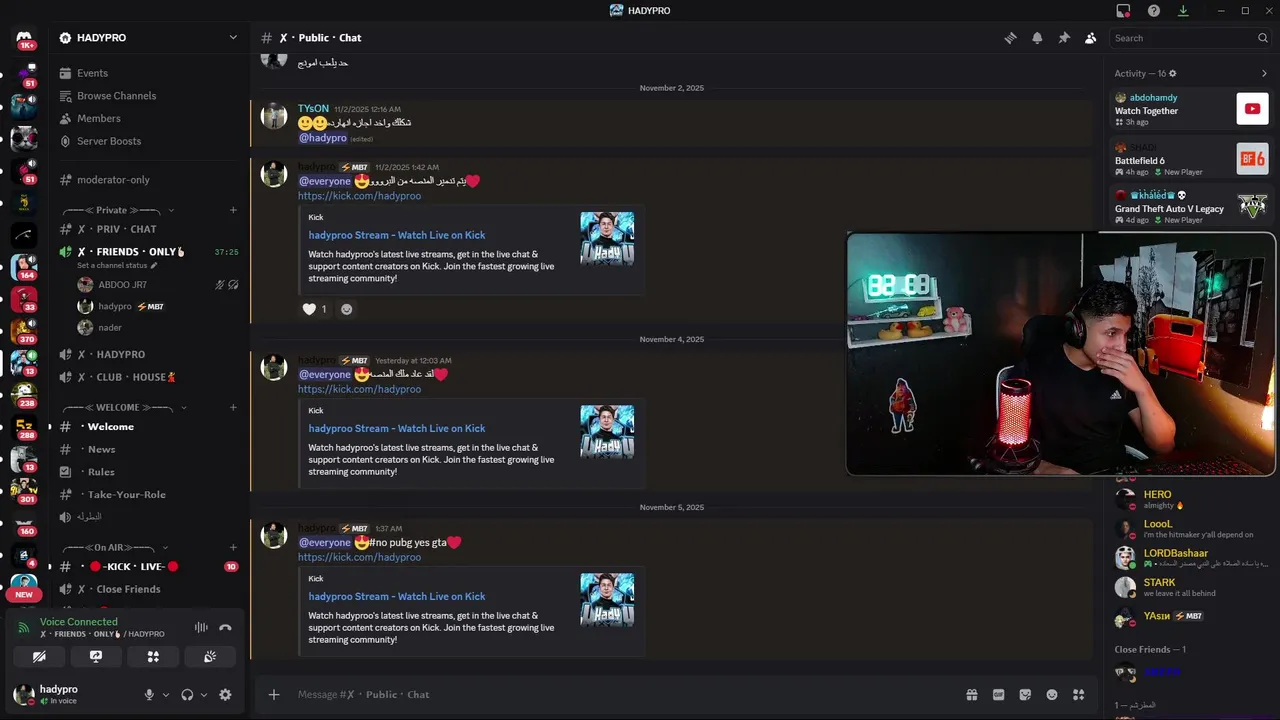Turn on camera in the voice panel
1280x720 pixels.
(x=39, y=657)
